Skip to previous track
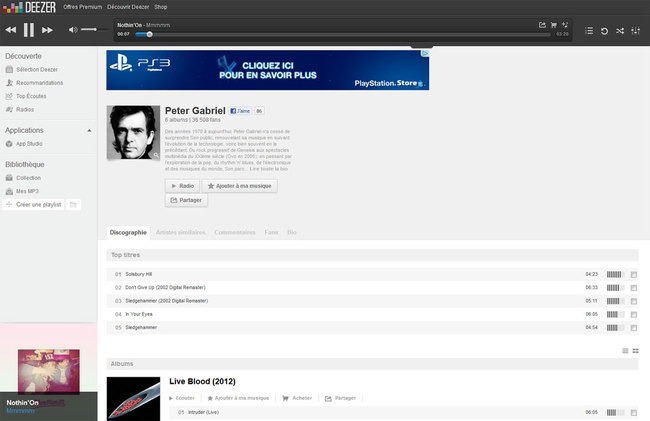Viewport: 650px width, 421px height. point(11,30)
